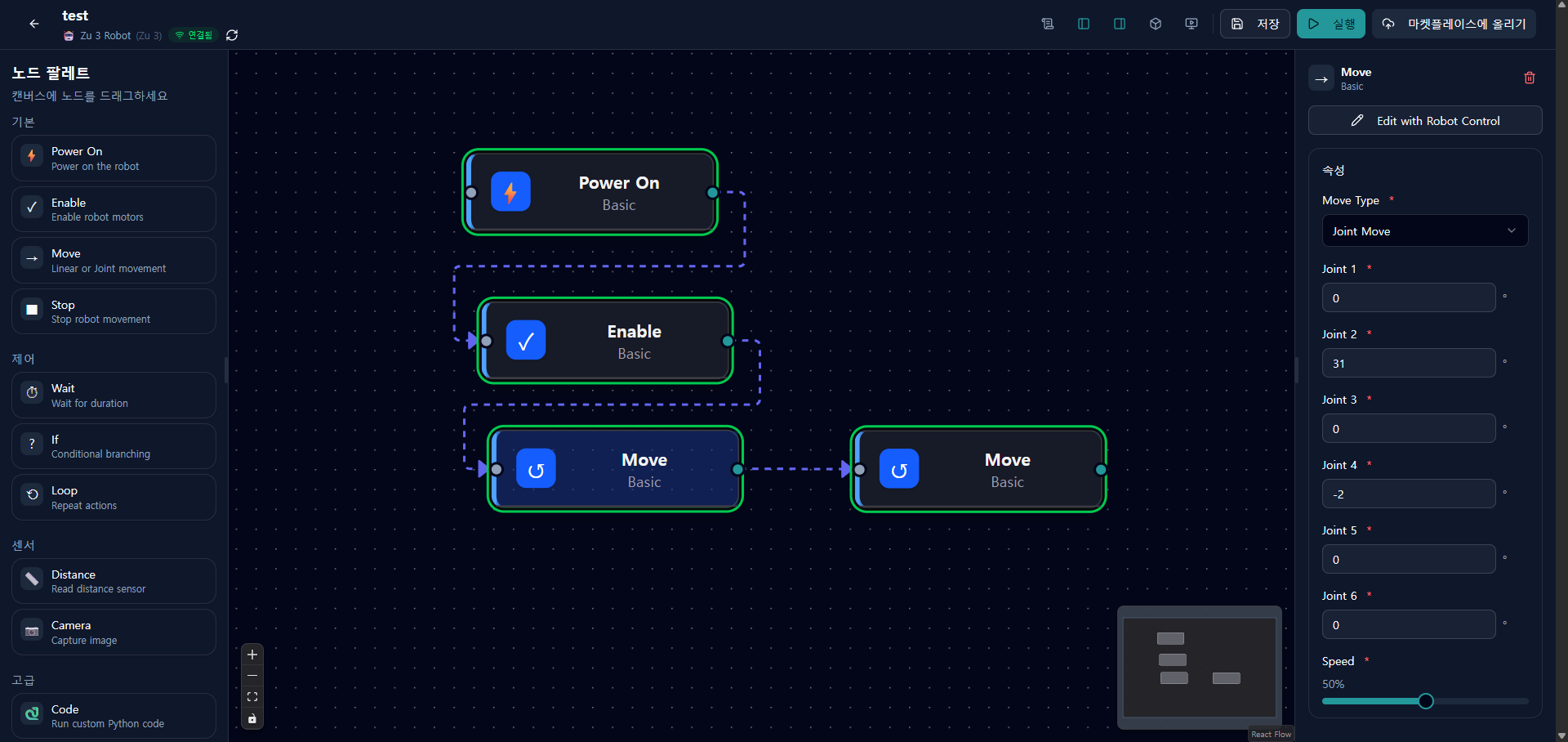
Task: Toggle canvas interactivity lock
Action: coord(252,718)
